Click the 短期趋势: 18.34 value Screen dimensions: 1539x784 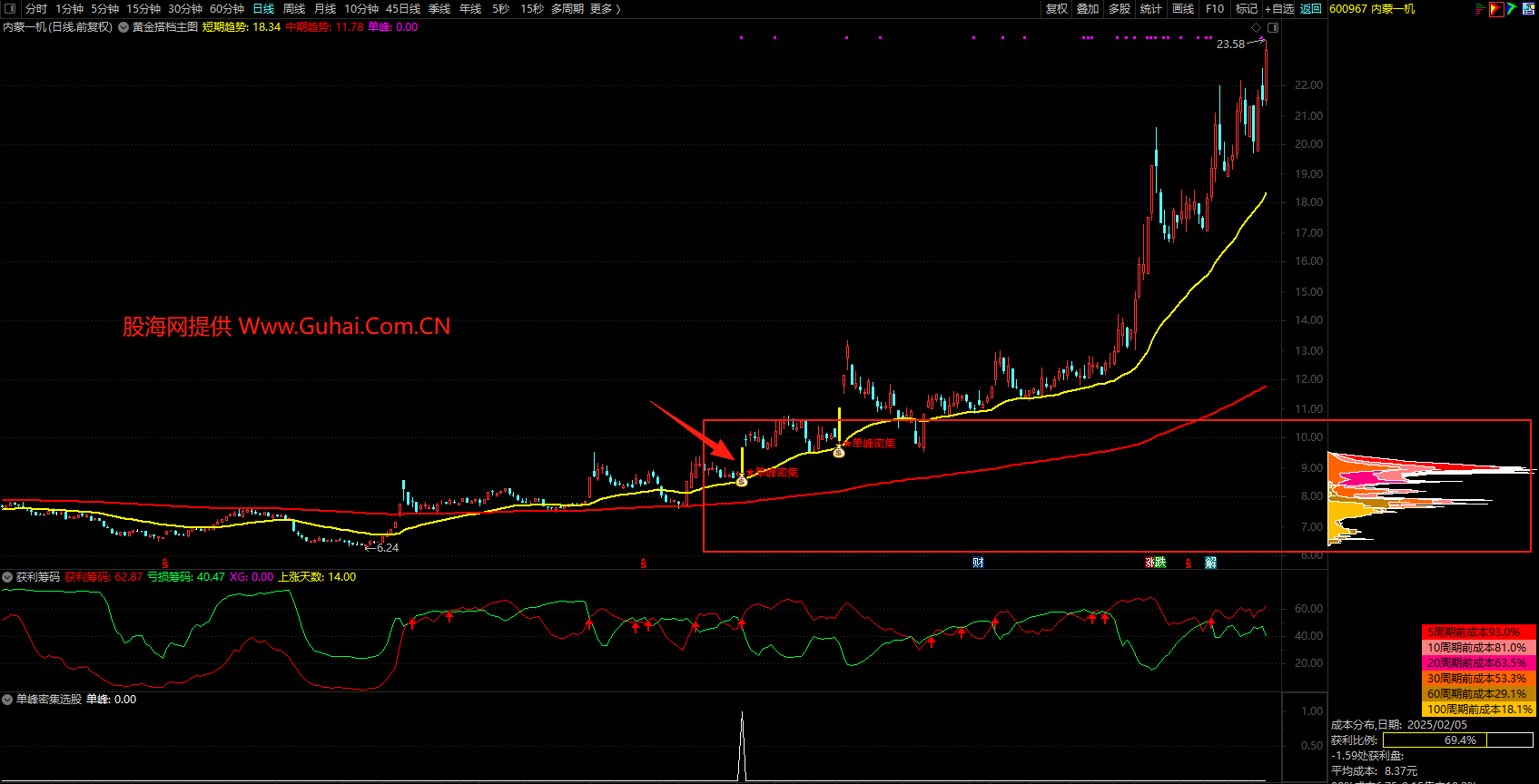click(241, 27)
